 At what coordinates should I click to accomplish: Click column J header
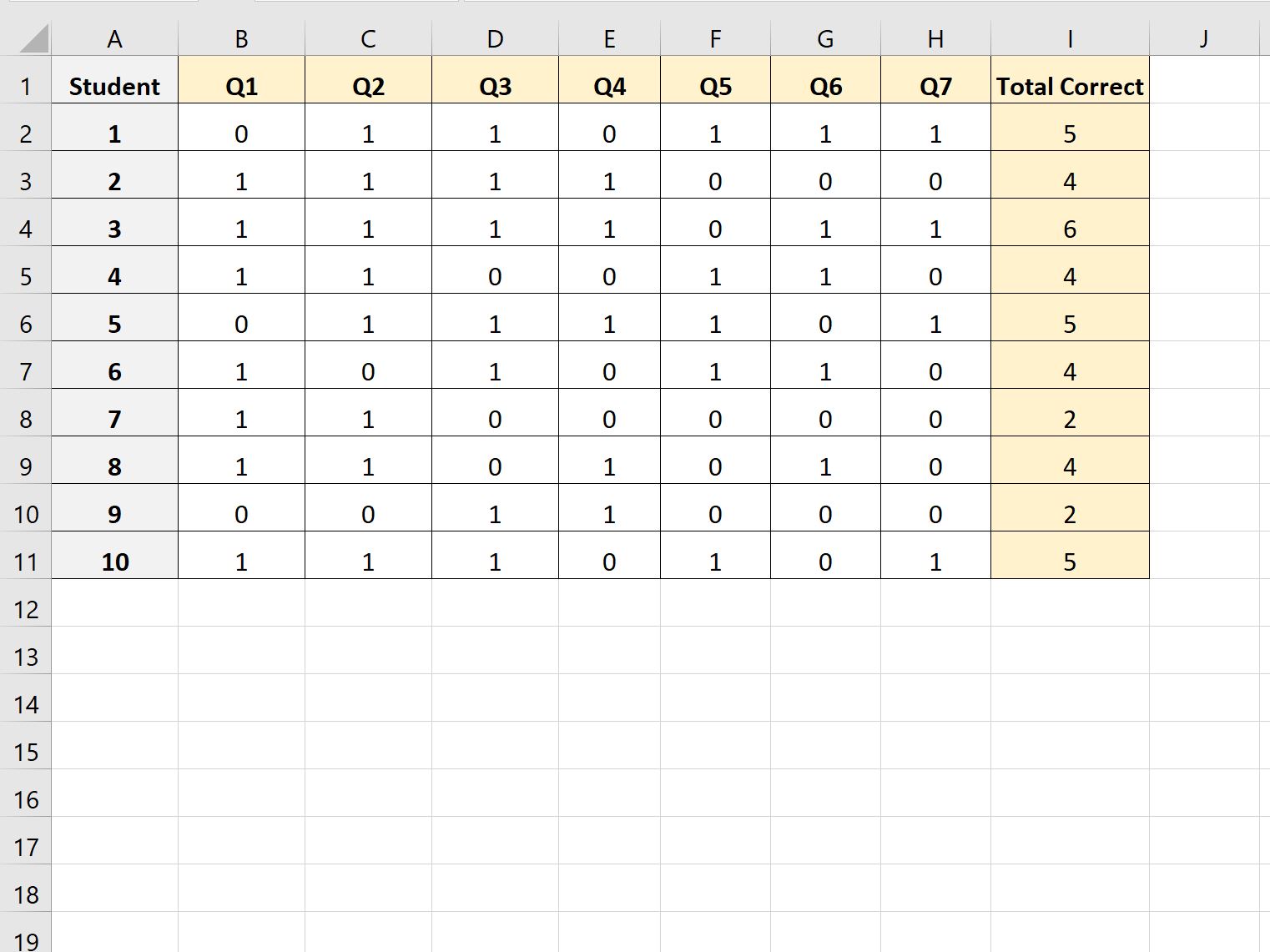1203,39
